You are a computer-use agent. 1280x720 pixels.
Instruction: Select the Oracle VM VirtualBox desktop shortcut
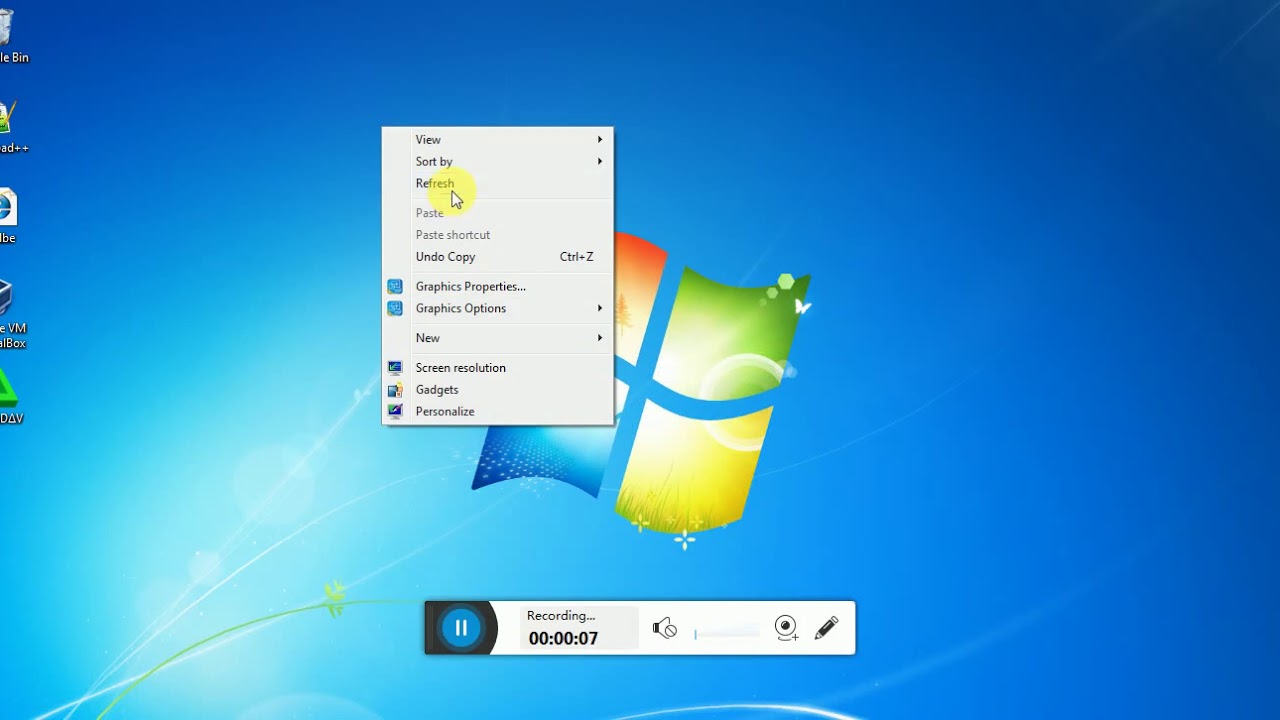[x=10, y=314]
